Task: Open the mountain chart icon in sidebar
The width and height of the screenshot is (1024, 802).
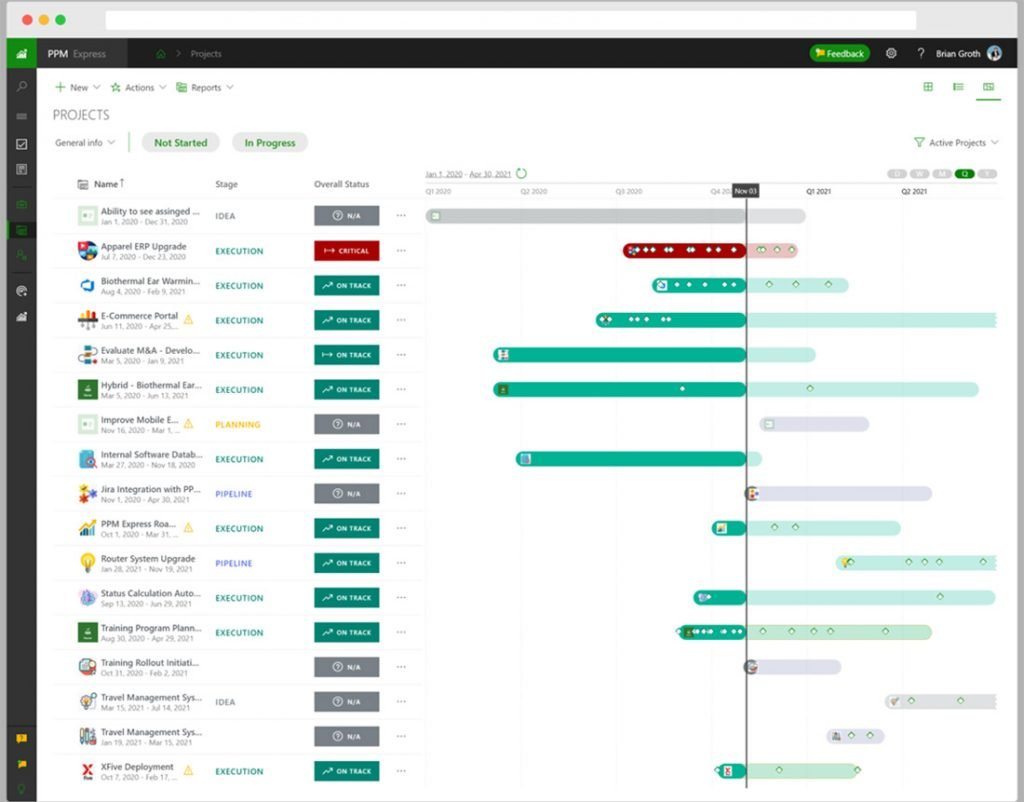Action: click(22, 317)
